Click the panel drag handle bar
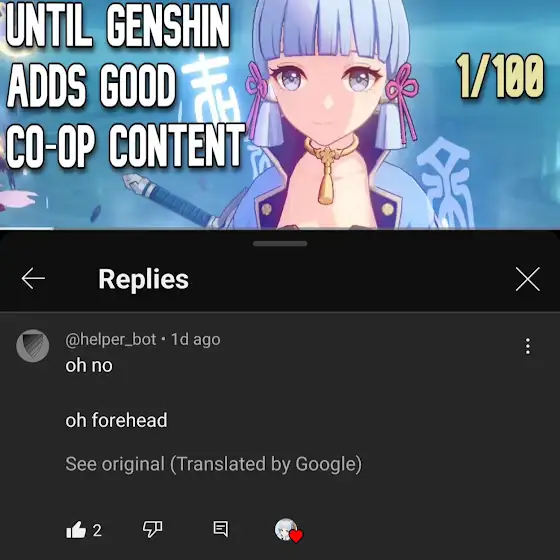 point(280,244)
